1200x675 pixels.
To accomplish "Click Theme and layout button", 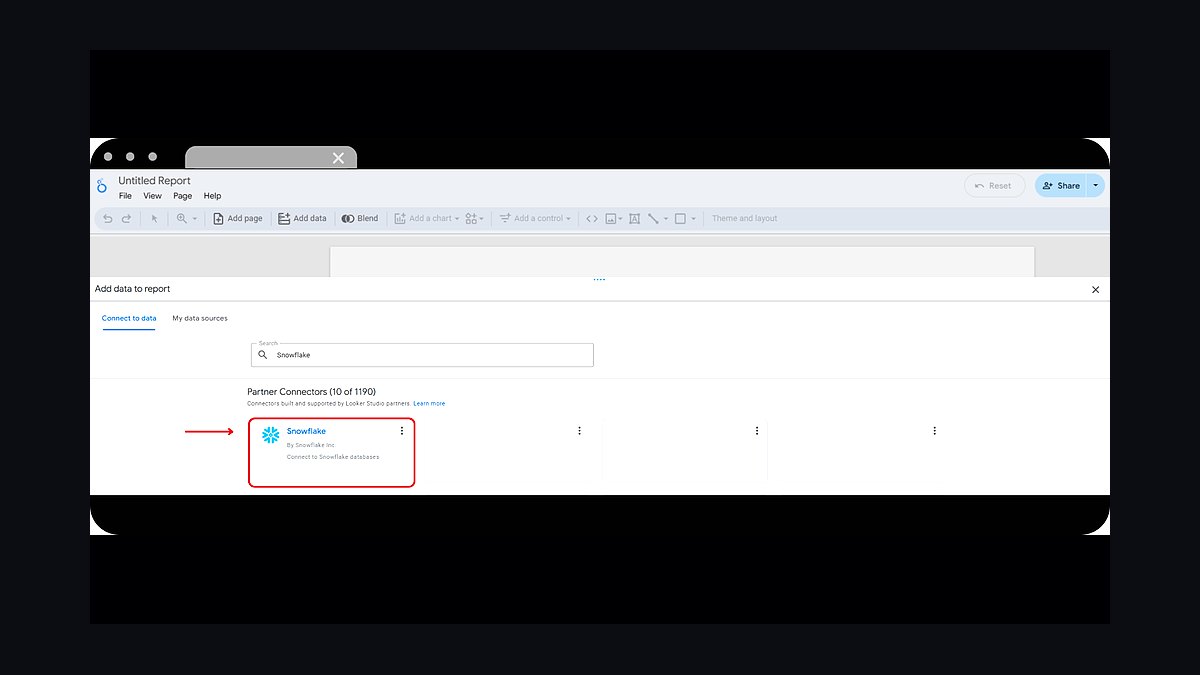I will pos(744,218).
